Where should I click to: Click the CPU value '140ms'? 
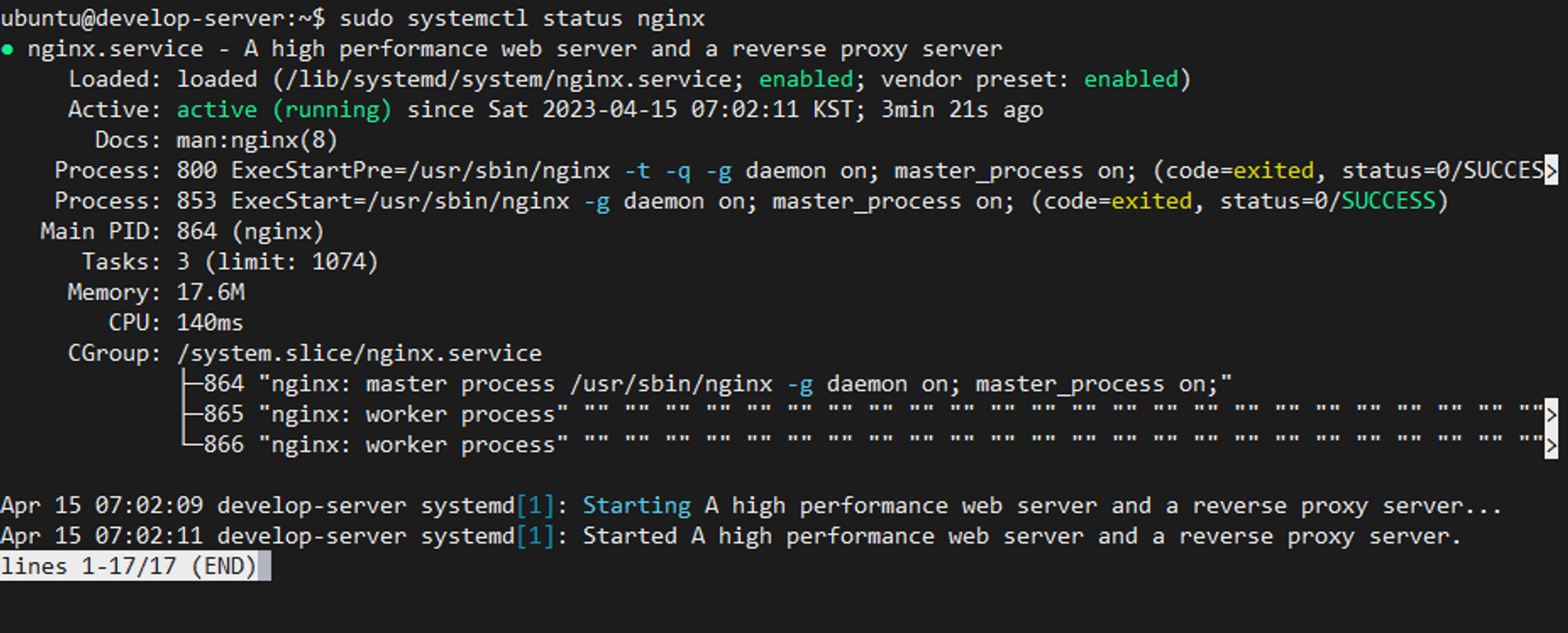pos(210,324)
